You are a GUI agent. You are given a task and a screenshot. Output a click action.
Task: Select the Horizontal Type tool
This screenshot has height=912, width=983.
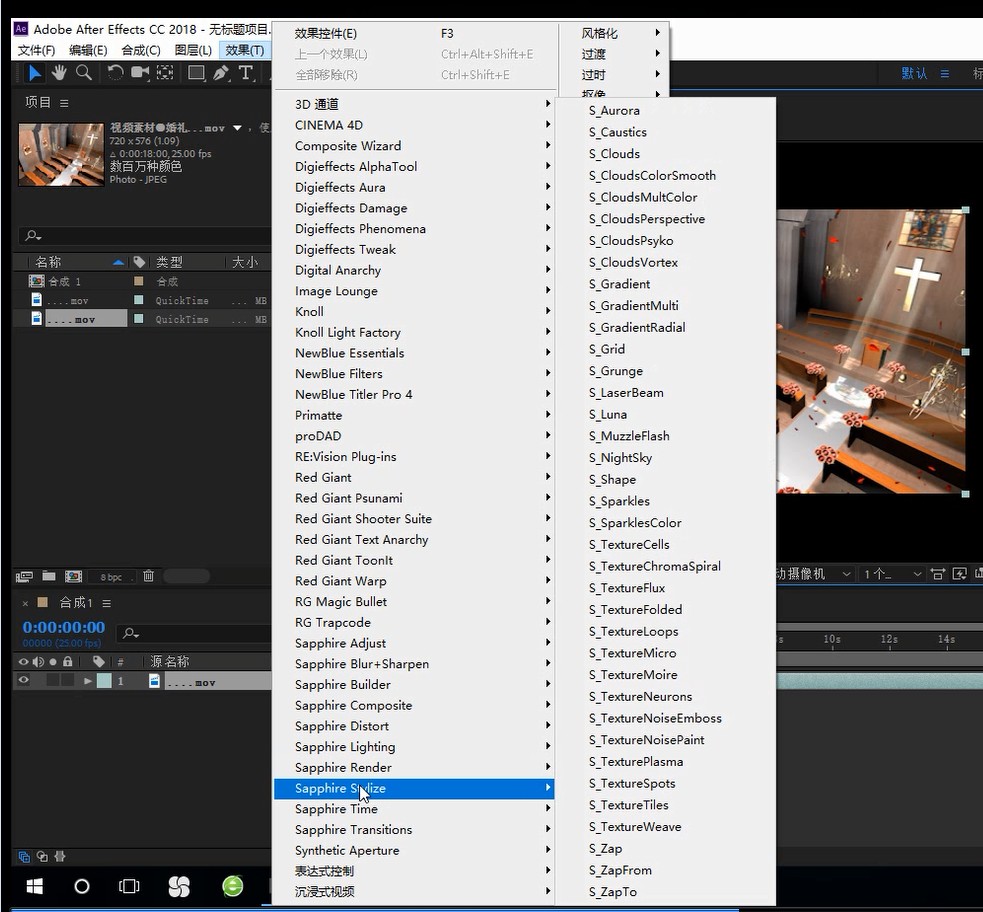[x=246, y=73]
